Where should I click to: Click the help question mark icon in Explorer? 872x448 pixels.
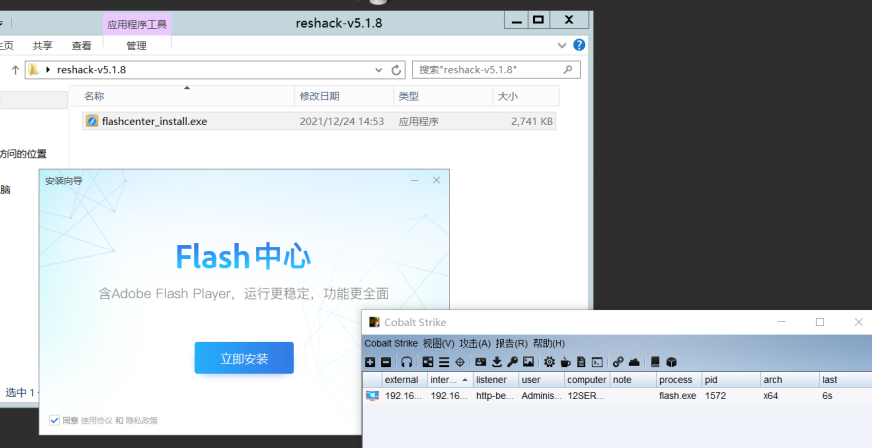[579, 45]
